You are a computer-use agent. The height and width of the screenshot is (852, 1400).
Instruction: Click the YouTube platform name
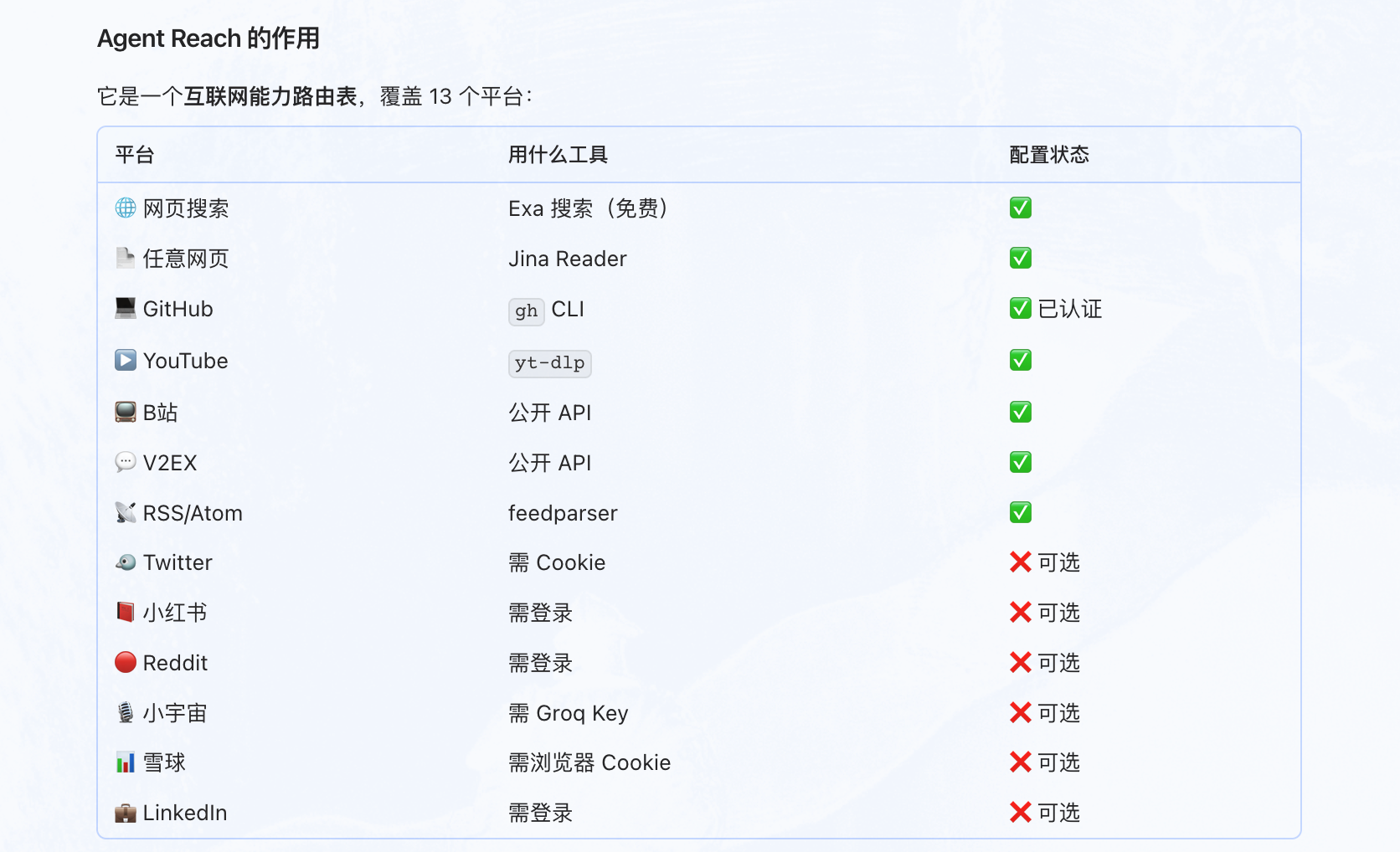tap(186, 361)
